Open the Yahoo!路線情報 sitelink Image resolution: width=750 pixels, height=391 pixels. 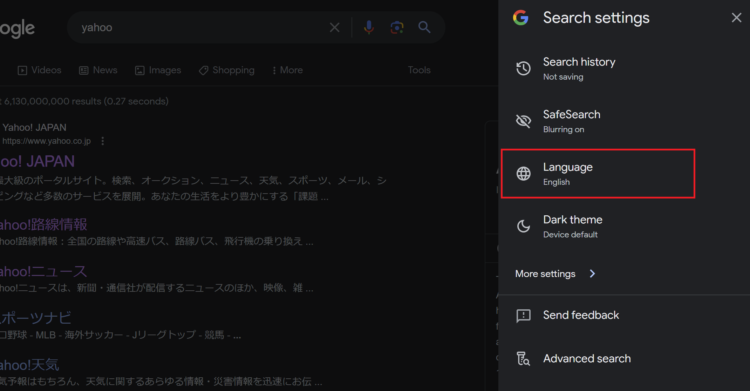pyautogui.click(x=44, y=224)
